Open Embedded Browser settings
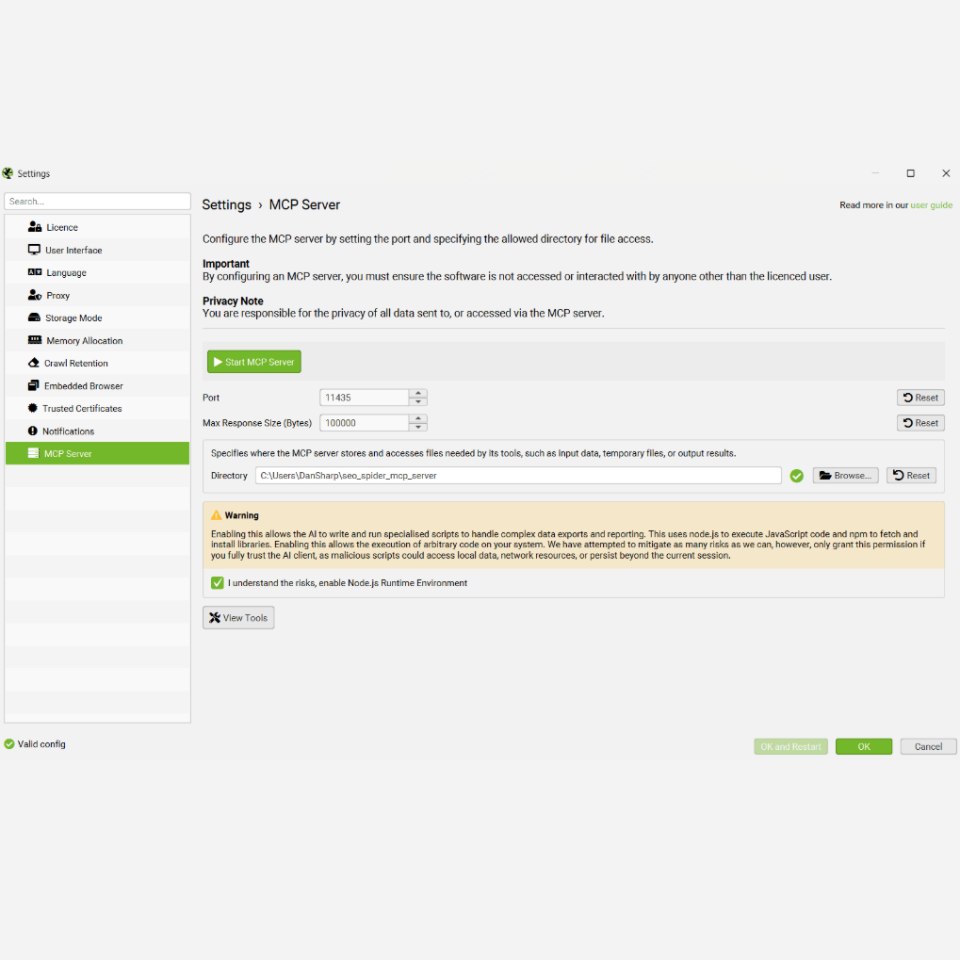 [x=97, y=385]
